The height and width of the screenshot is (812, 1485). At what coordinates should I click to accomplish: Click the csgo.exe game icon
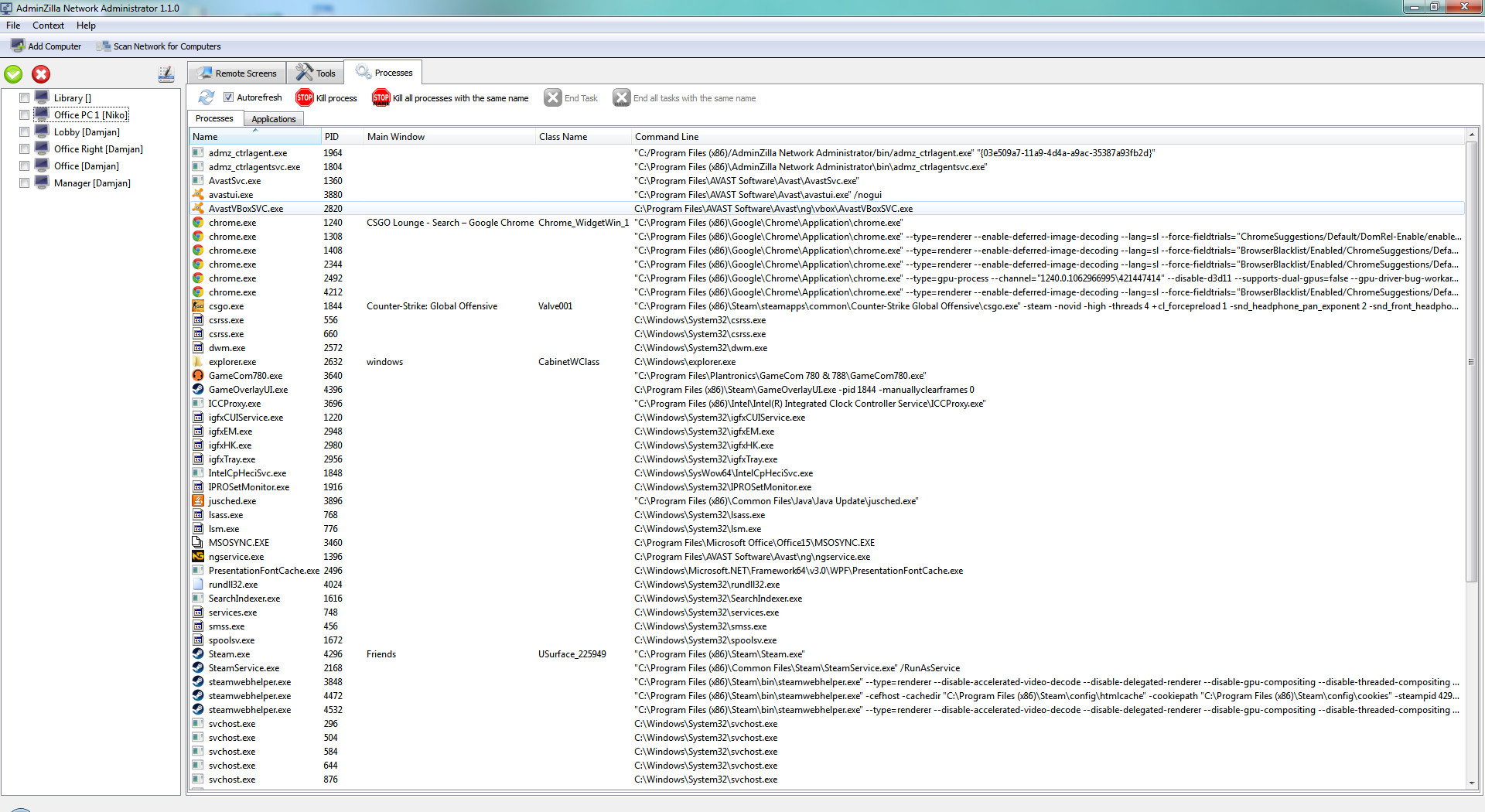(198, 305)
